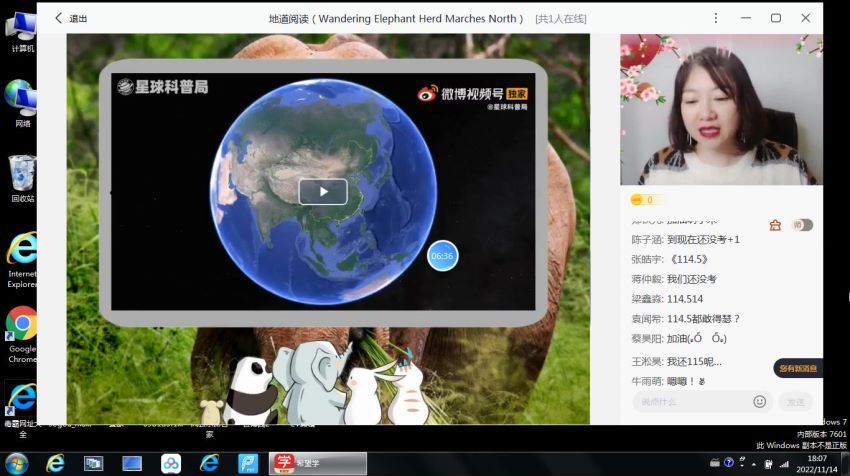
Task: Select message 蒋仲毅: 我们还没考
Action: [x=674, y=279]
